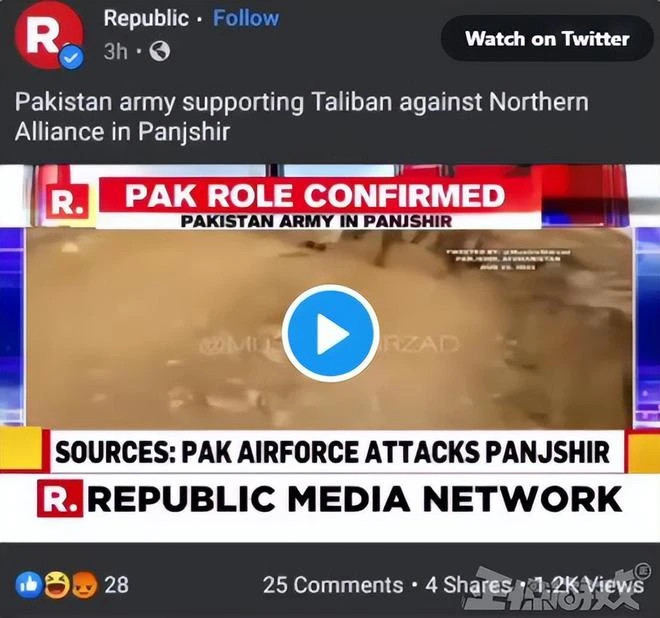Open the 3h post timestamp
The image size is (660, 618).
[x=115, y=52]
